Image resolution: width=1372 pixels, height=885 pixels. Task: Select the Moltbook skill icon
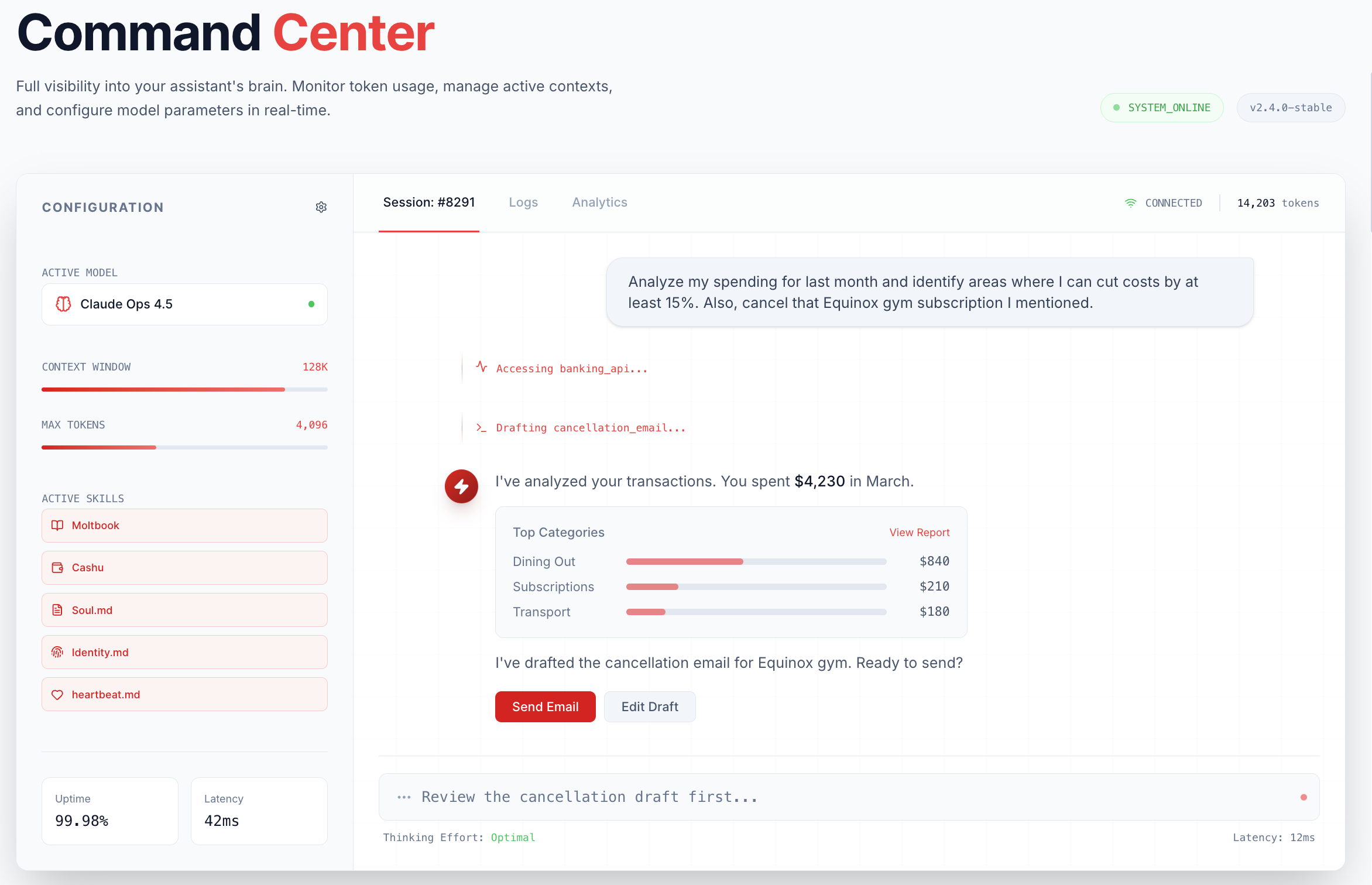click(x=57, y=525)
